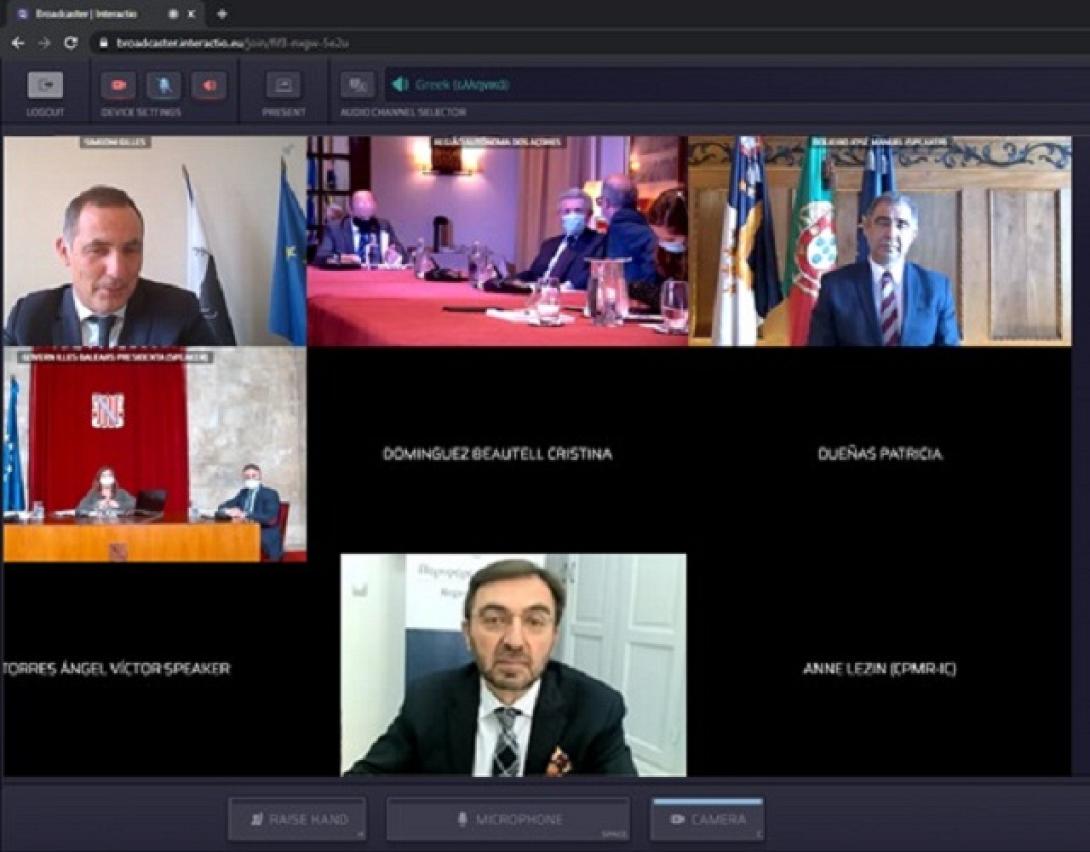This screenshot has height=852, width=1090.
Task: Click the Logout icon
Action: click(45, 86)
